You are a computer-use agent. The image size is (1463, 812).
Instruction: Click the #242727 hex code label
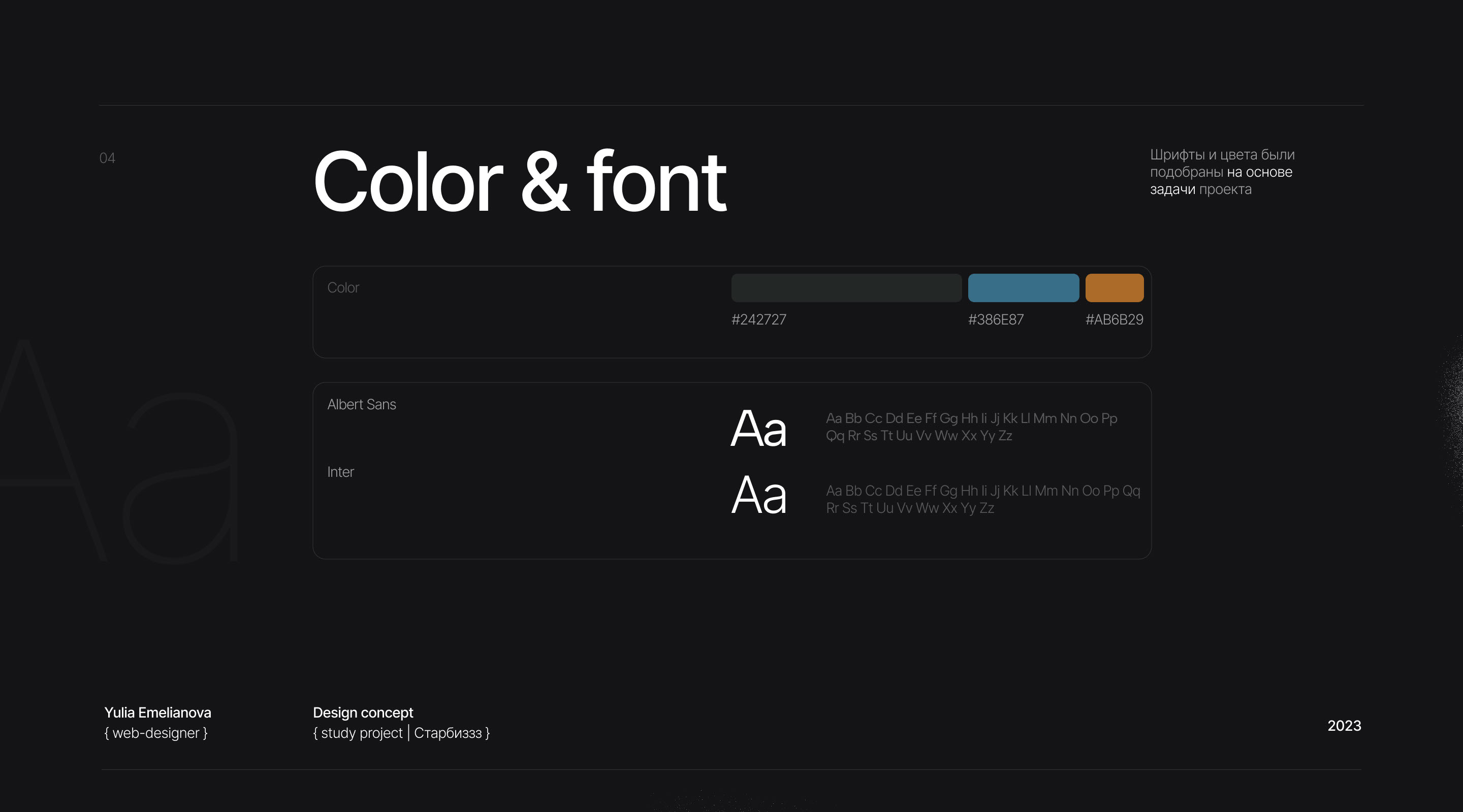[759, 320]
